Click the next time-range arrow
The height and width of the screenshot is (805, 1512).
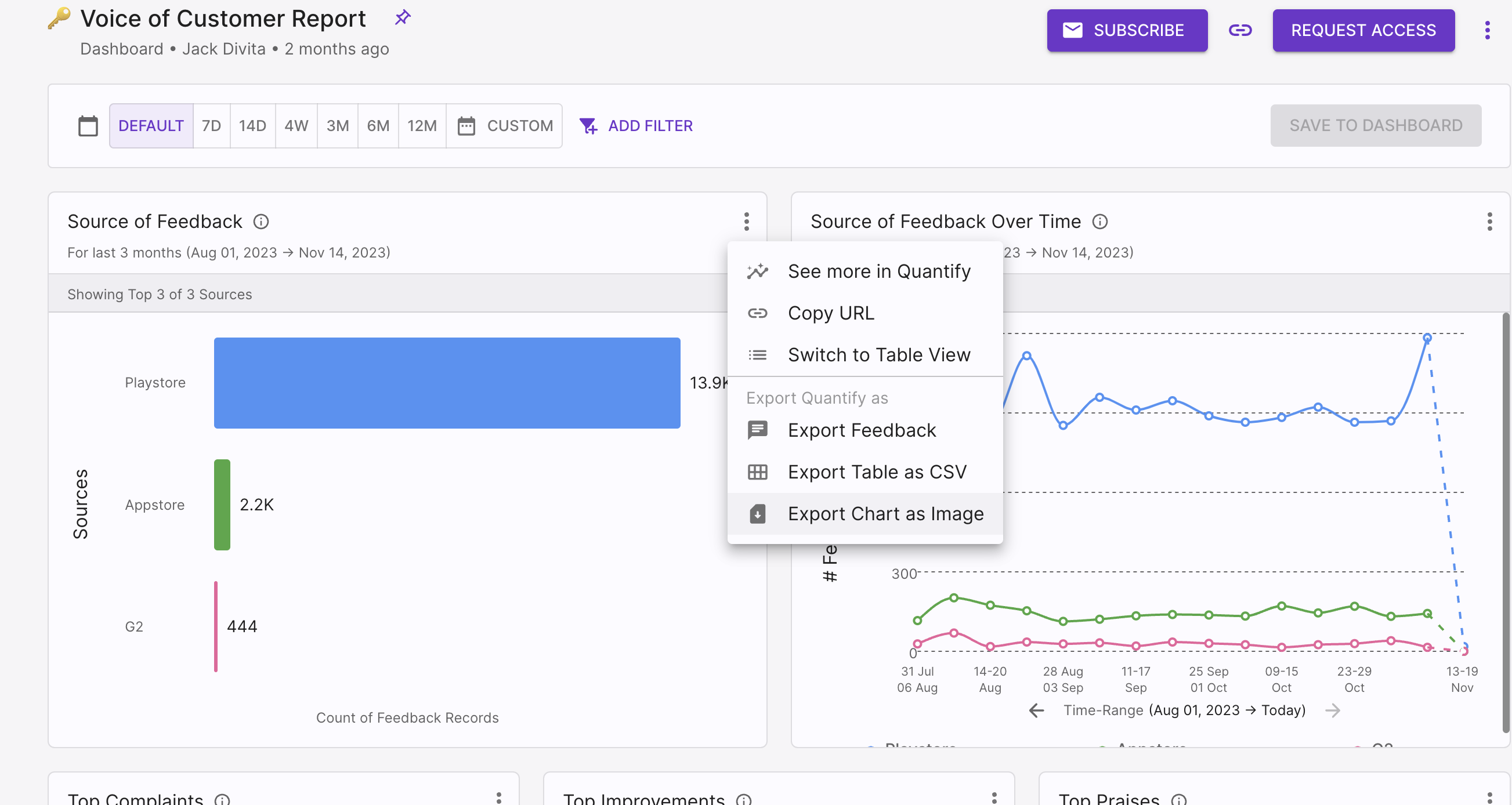[x=1332, y=710]
